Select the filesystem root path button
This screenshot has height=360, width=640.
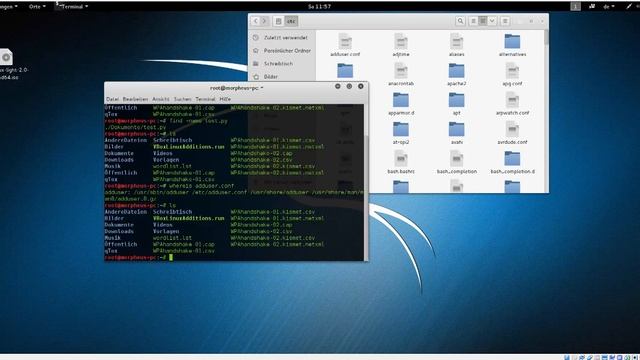tap(278, 21)
